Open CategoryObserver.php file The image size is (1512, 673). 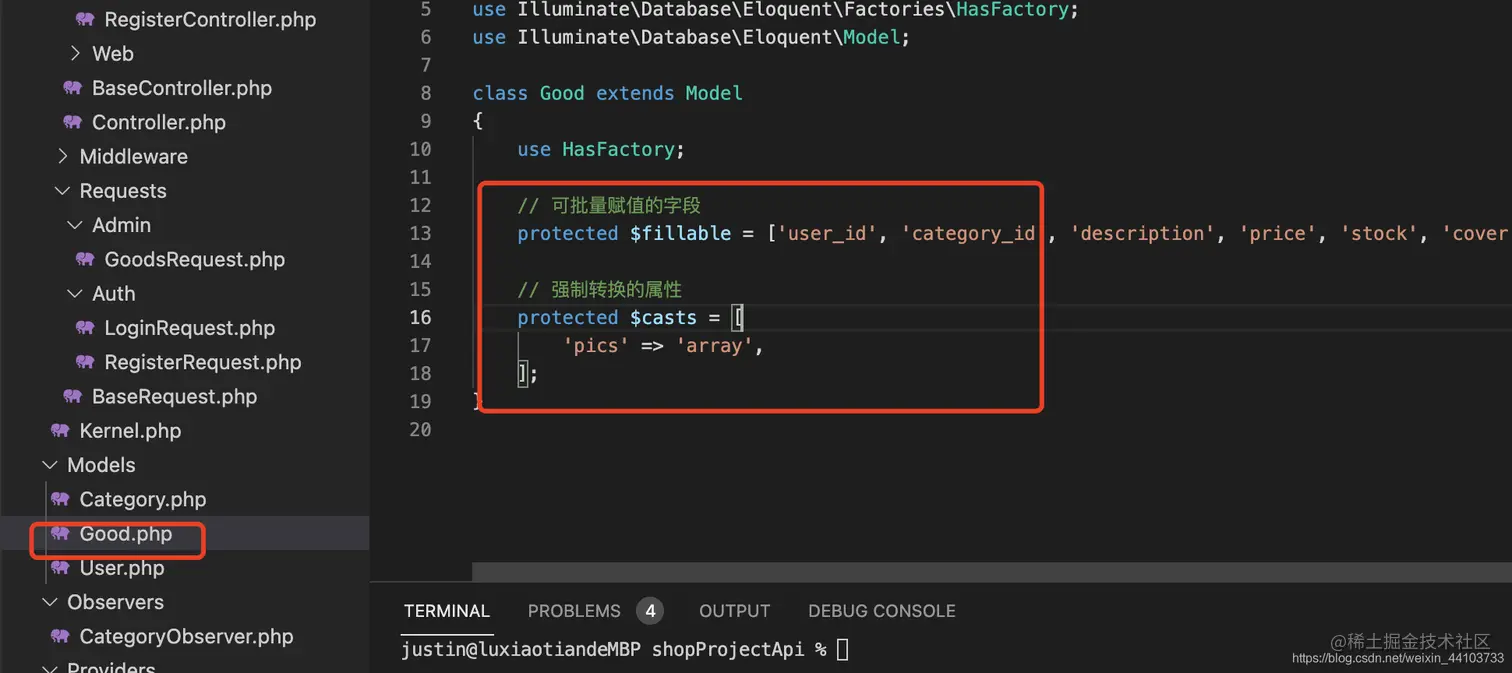tap(186, 636)
